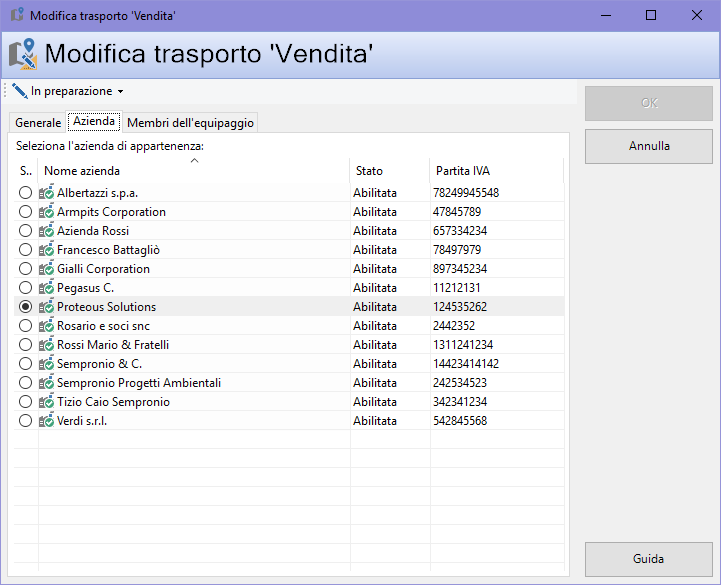
Task: Click the Abilitata status of Verdi s.r.l.
Action: click(374, 420)
